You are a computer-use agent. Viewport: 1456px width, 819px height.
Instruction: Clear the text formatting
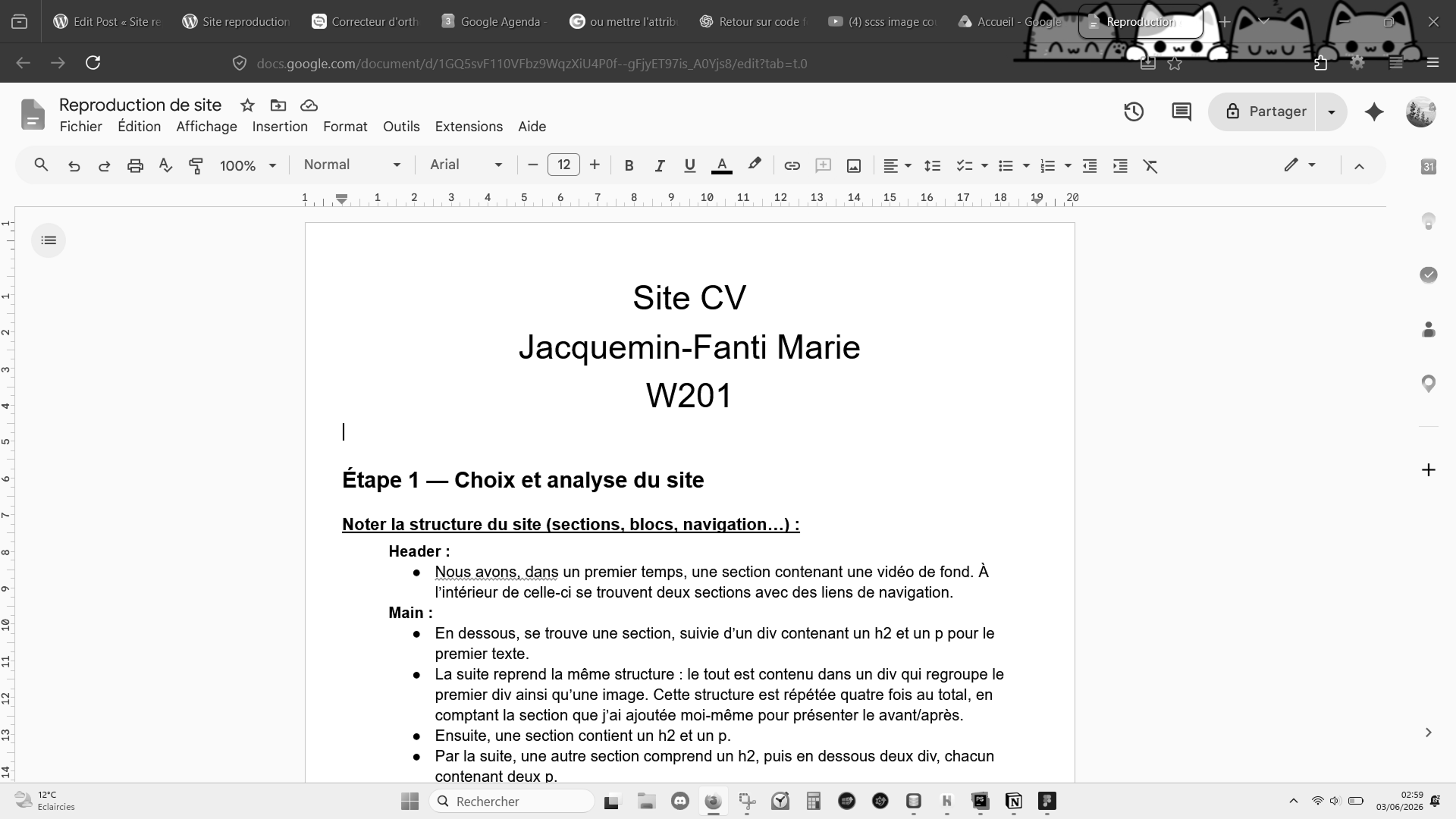tap(1150, 165)
